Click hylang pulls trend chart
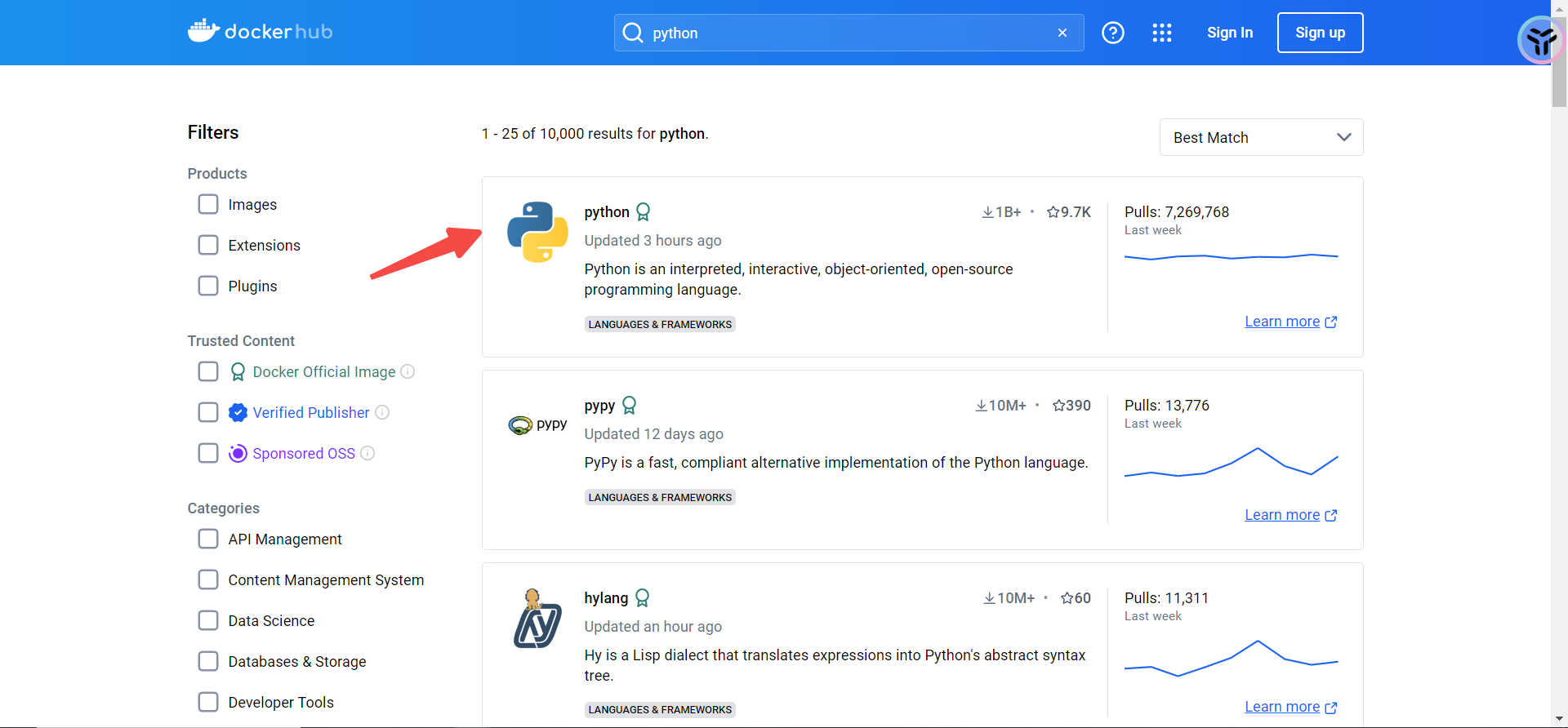The width and height of the screenshot is (1568, 728). click(1231, 658)
